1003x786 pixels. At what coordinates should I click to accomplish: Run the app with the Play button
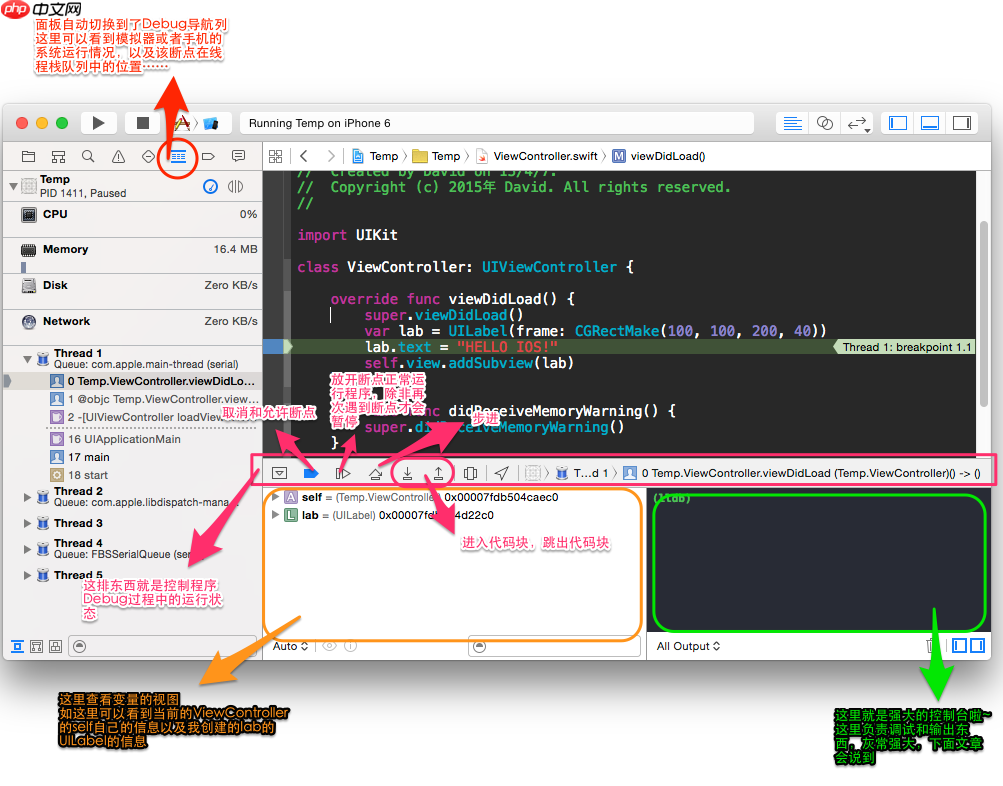(97, 122)
